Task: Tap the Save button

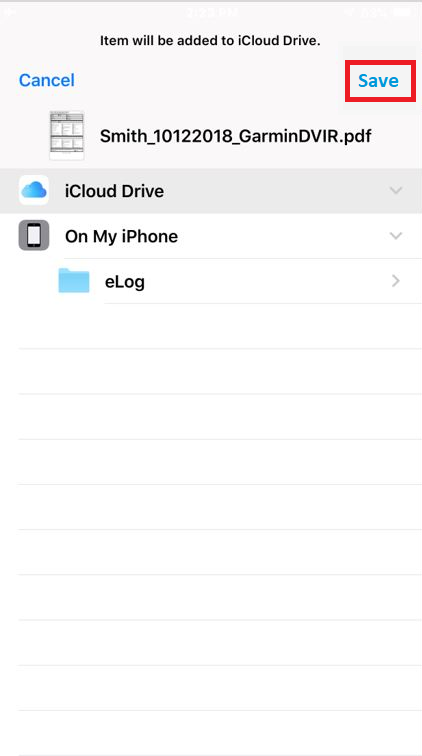Action: pos(379,81)
